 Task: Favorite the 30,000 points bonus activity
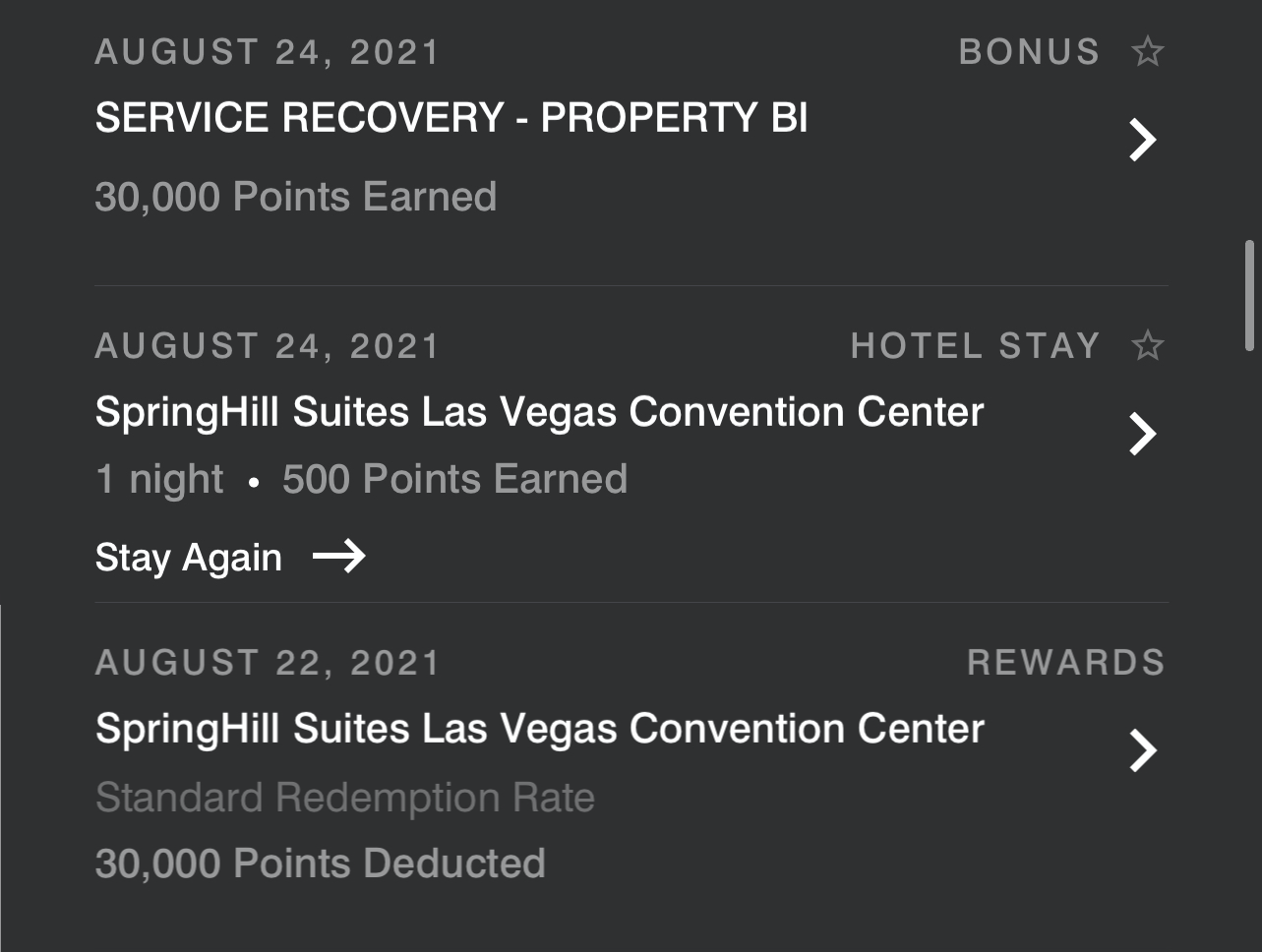[x=1148, y=50]
